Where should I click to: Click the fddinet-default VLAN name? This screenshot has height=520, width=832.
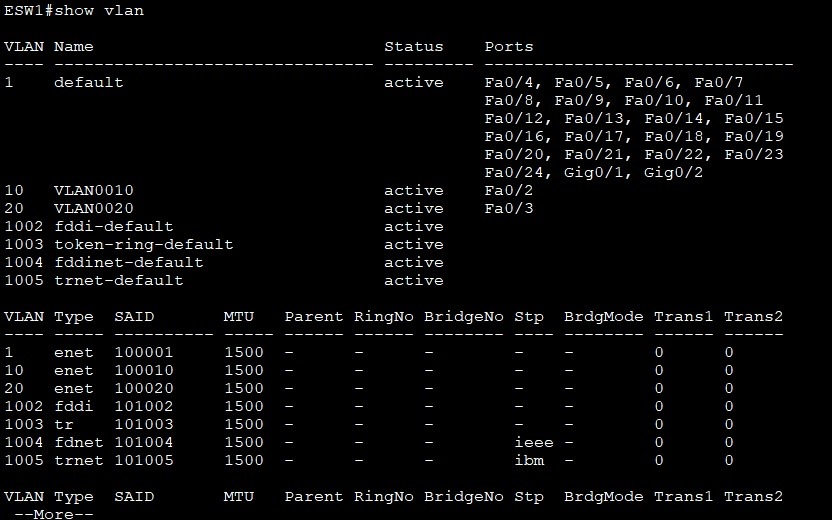[128, 262]
